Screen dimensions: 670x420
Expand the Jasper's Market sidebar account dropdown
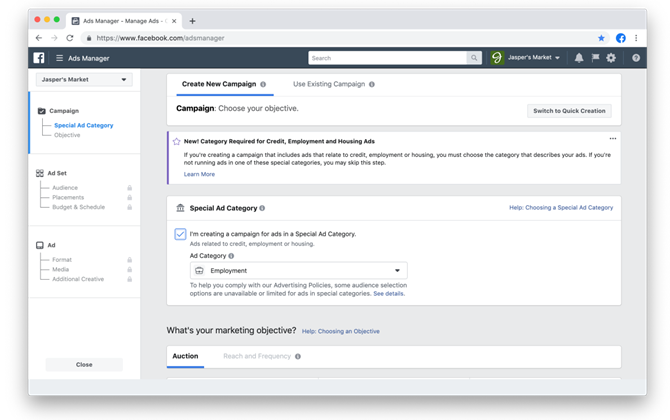84,79
